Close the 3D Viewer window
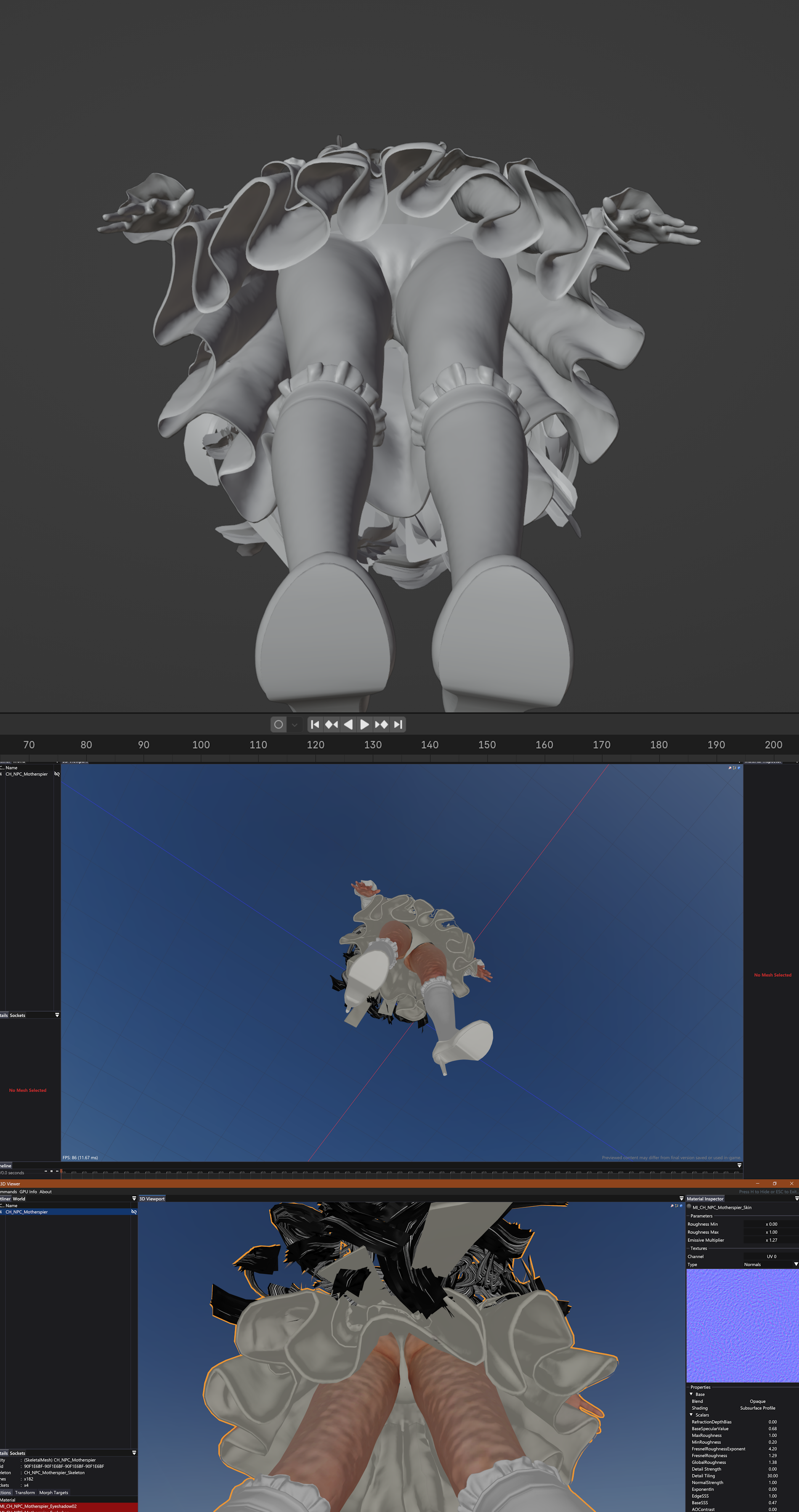This screenshot has width=799, height=1512. point(791,1183)
